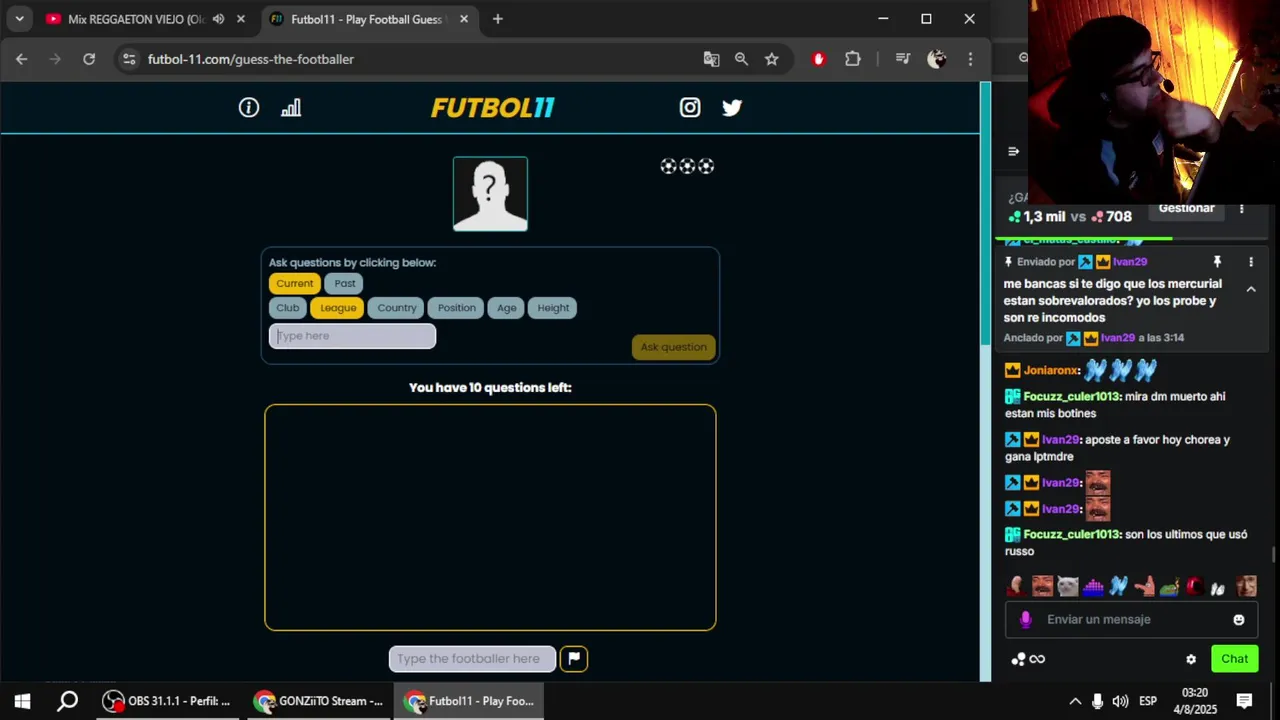1280x720 pixels.
Task: Go back in browser history
Action: pos(22,59)
